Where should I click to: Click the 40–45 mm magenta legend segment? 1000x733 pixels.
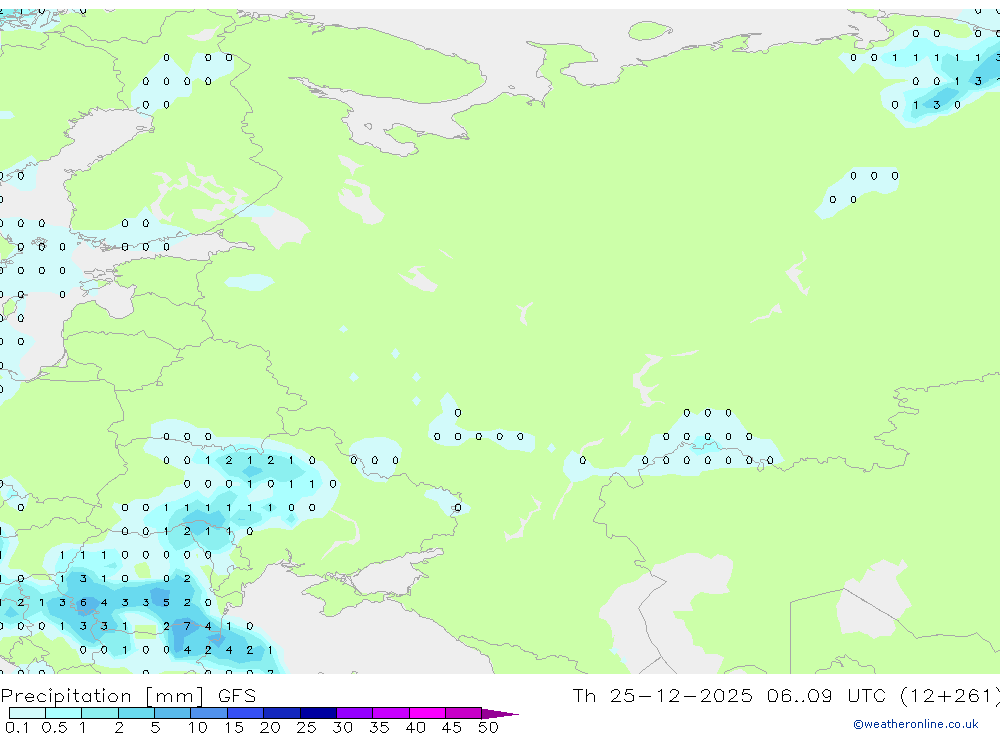tap(427, 713)
